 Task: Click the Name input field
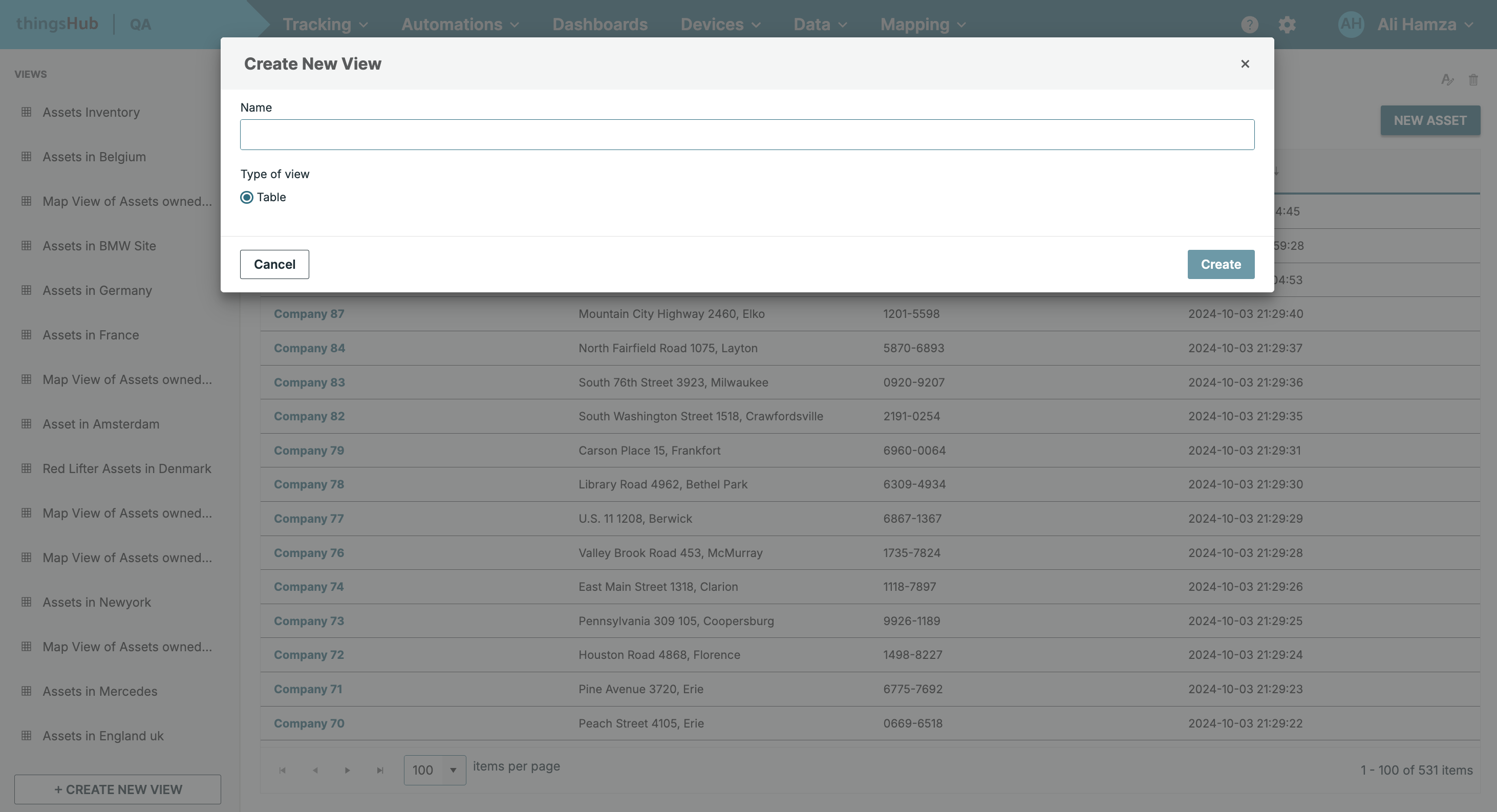tap(747, 135)
